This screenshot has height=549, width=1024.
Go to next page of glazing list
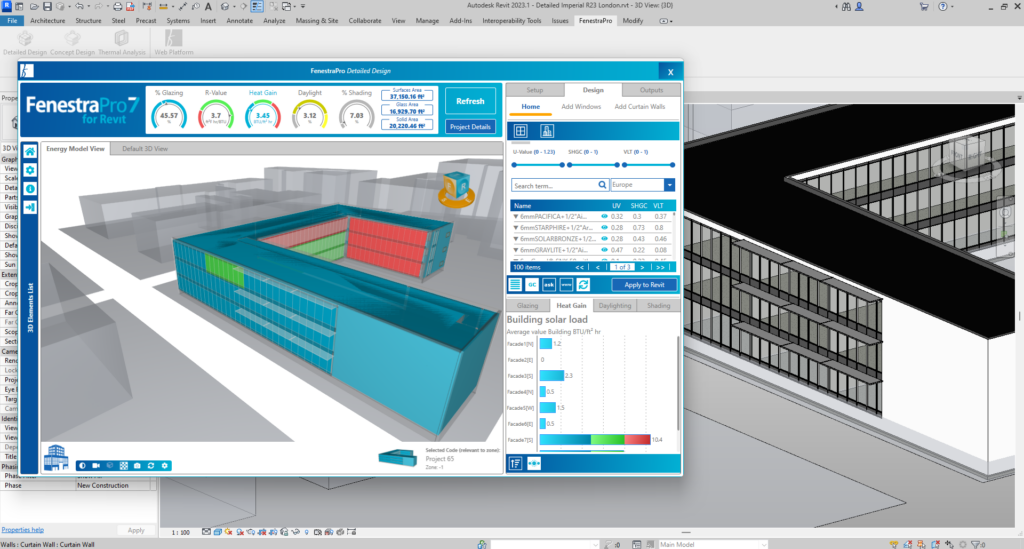643,267
